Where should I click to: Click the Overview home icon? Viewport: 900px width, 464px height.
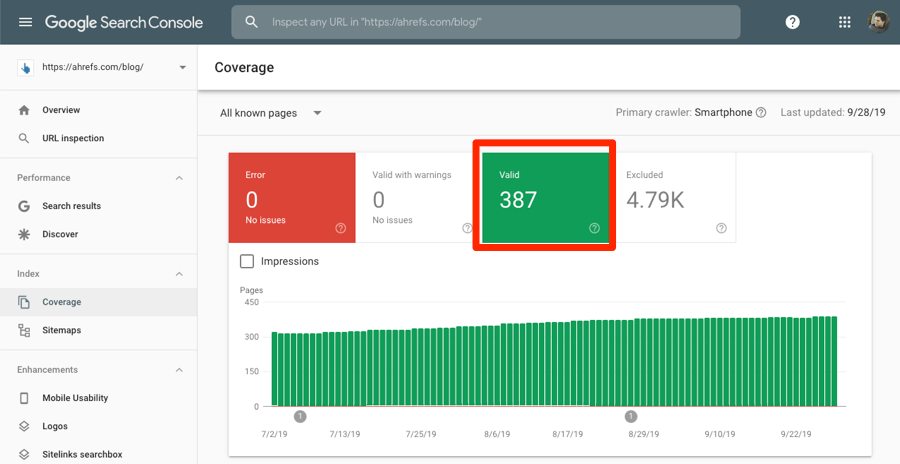click(x=24, y=110)
